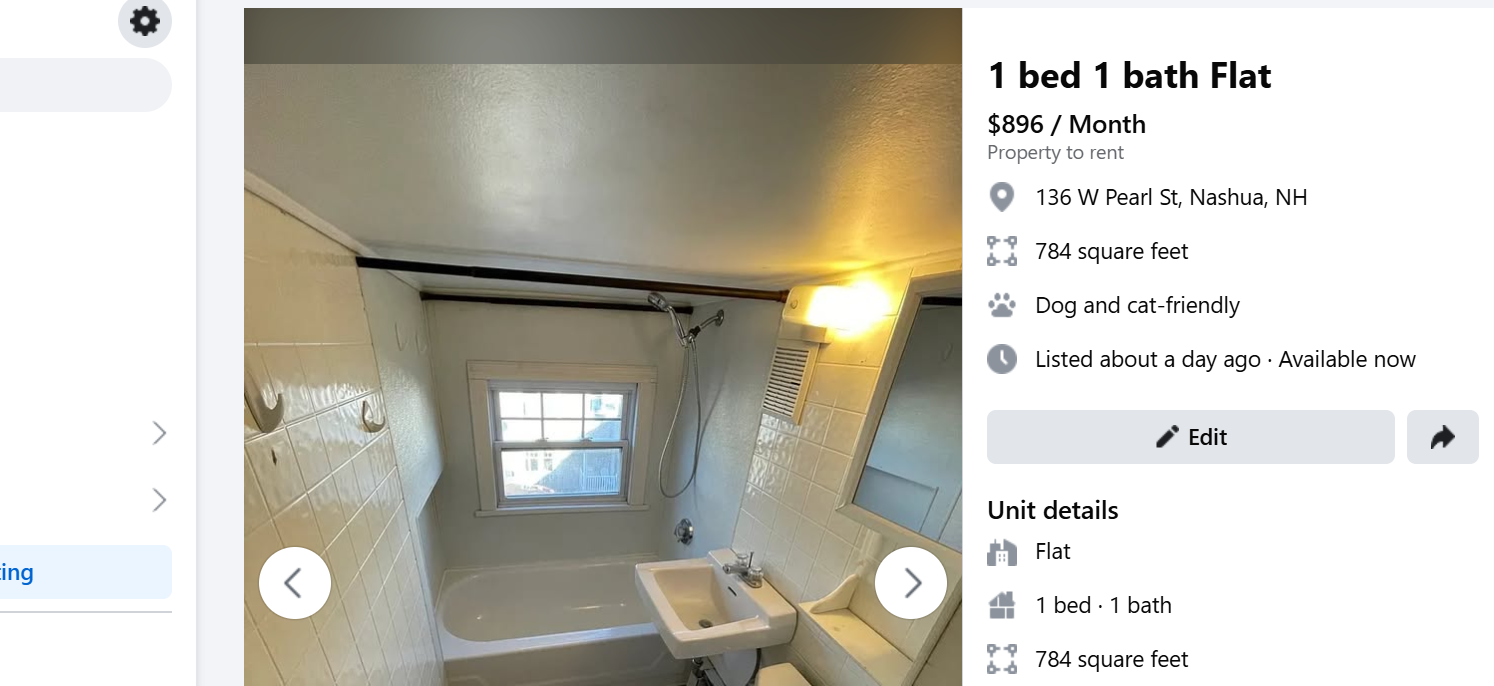The image size is (1494, 686).
Task: Click the bathroom listing photo
Action: (x=603, y=375)
